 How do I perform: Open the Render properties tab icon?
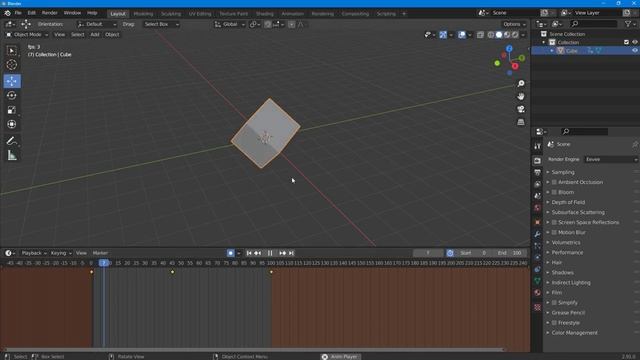(x=537, y=161)
